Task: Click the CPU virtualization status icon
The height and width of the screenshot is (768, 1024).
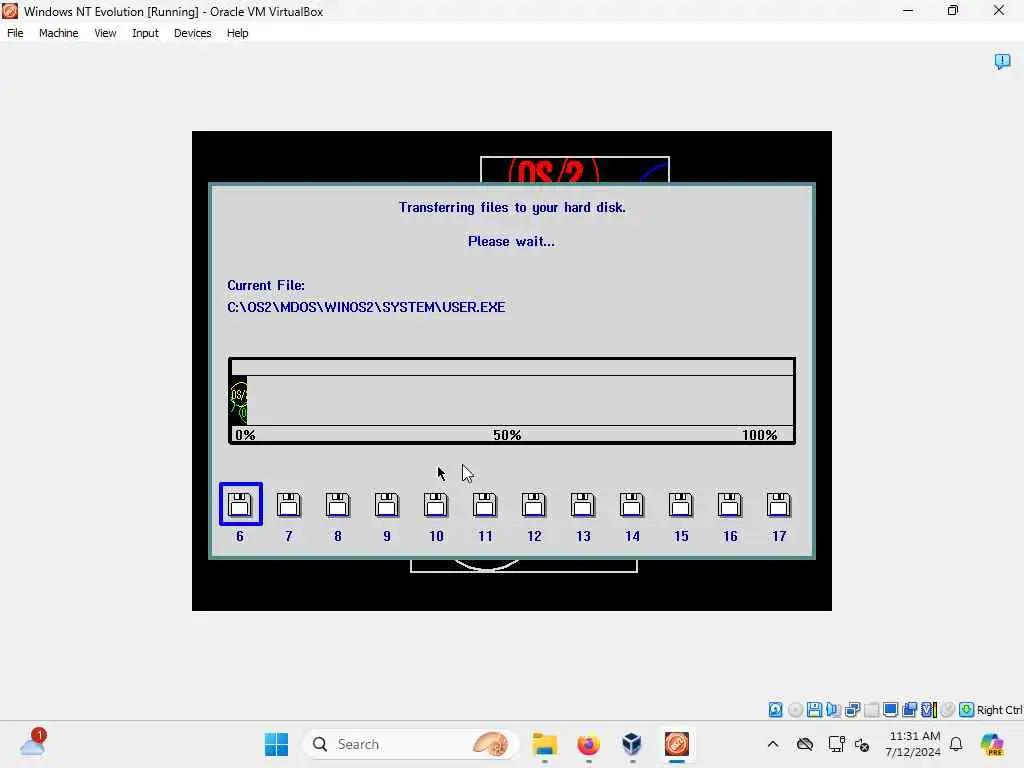Action: (929, 709)
